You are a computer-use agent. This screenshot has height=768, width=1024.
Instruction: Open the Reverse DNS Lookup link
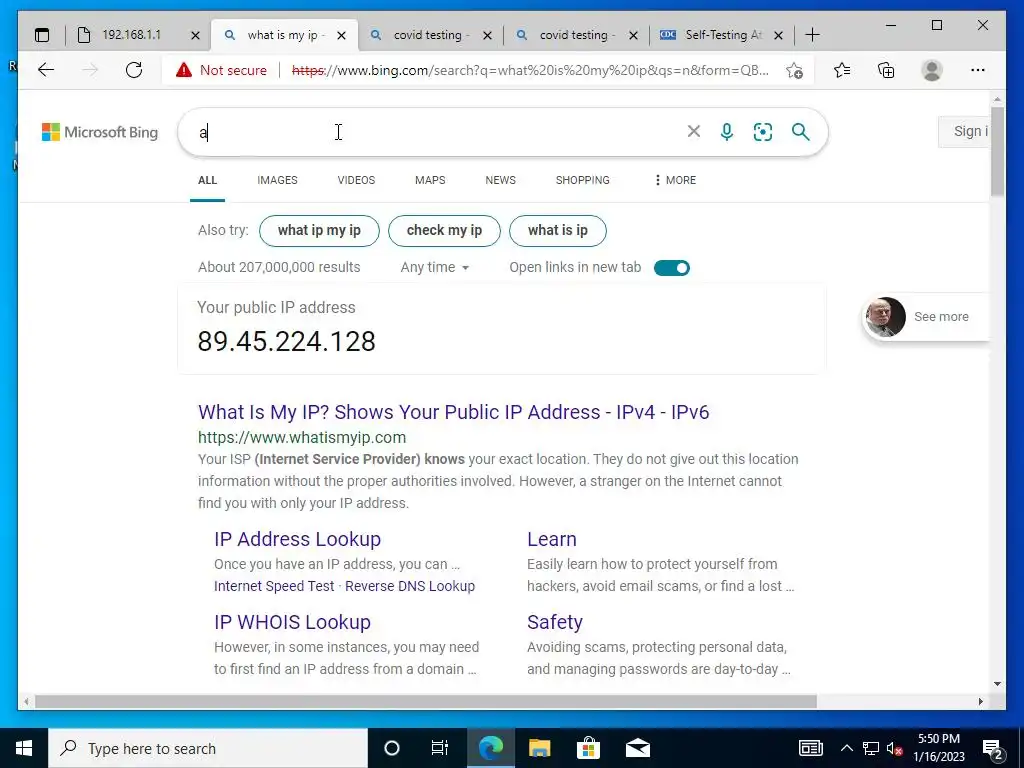tap(410, 586)
